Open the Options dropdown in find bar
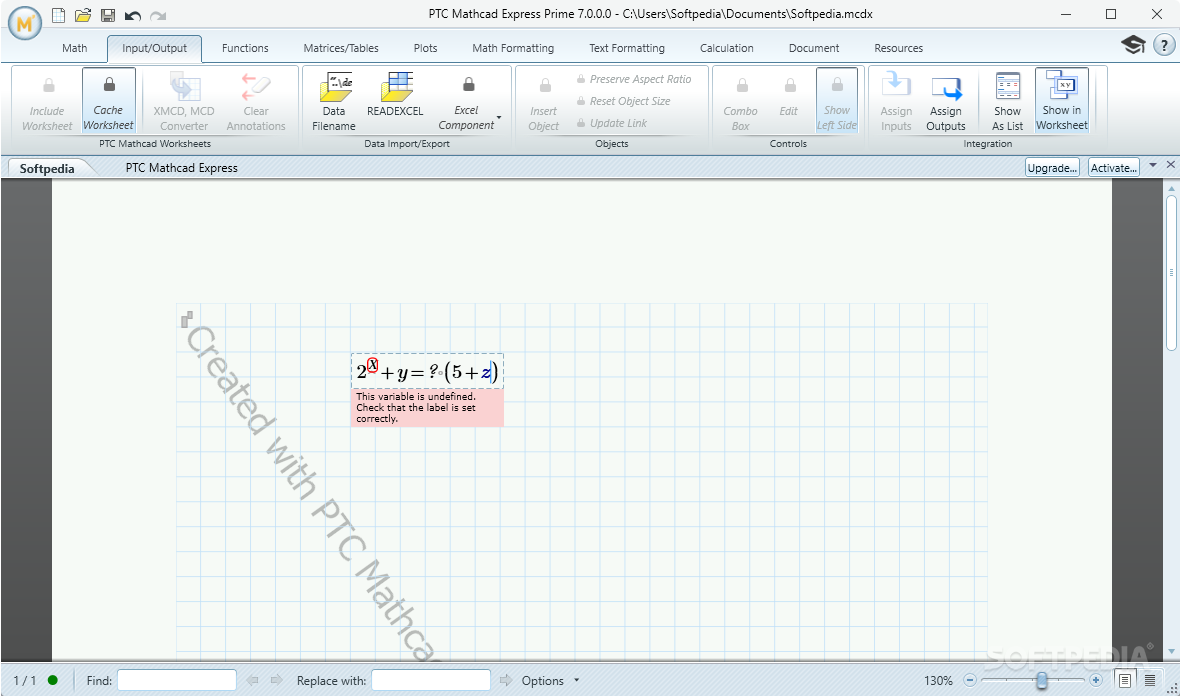 (x=551, y=680)
